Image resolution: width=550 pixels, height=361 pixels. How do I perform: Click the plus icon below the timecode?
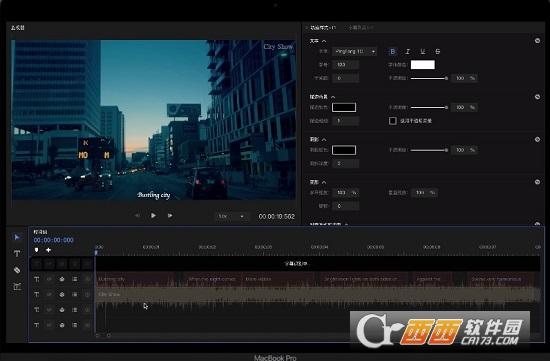(x=48, y=250)
